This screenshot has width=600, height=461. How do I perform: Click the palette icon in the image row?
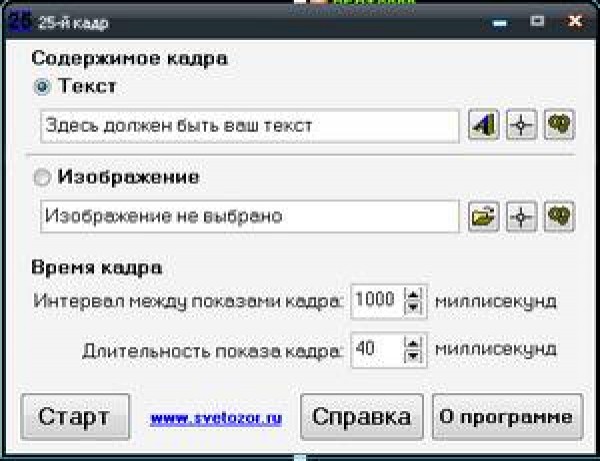559,217
